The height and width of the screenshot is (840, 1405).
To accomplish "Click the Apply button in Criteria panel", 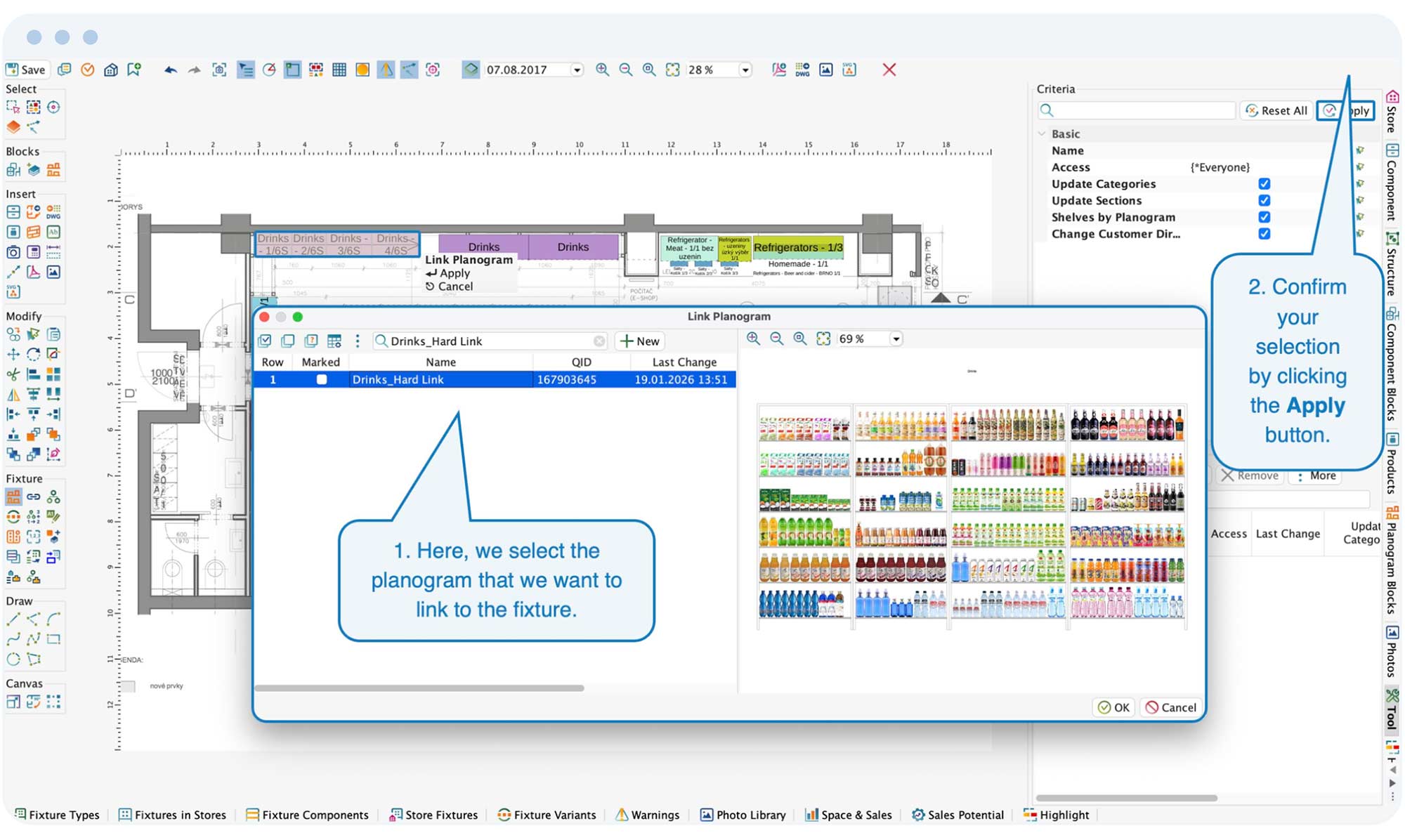I will click(1345, 110).
